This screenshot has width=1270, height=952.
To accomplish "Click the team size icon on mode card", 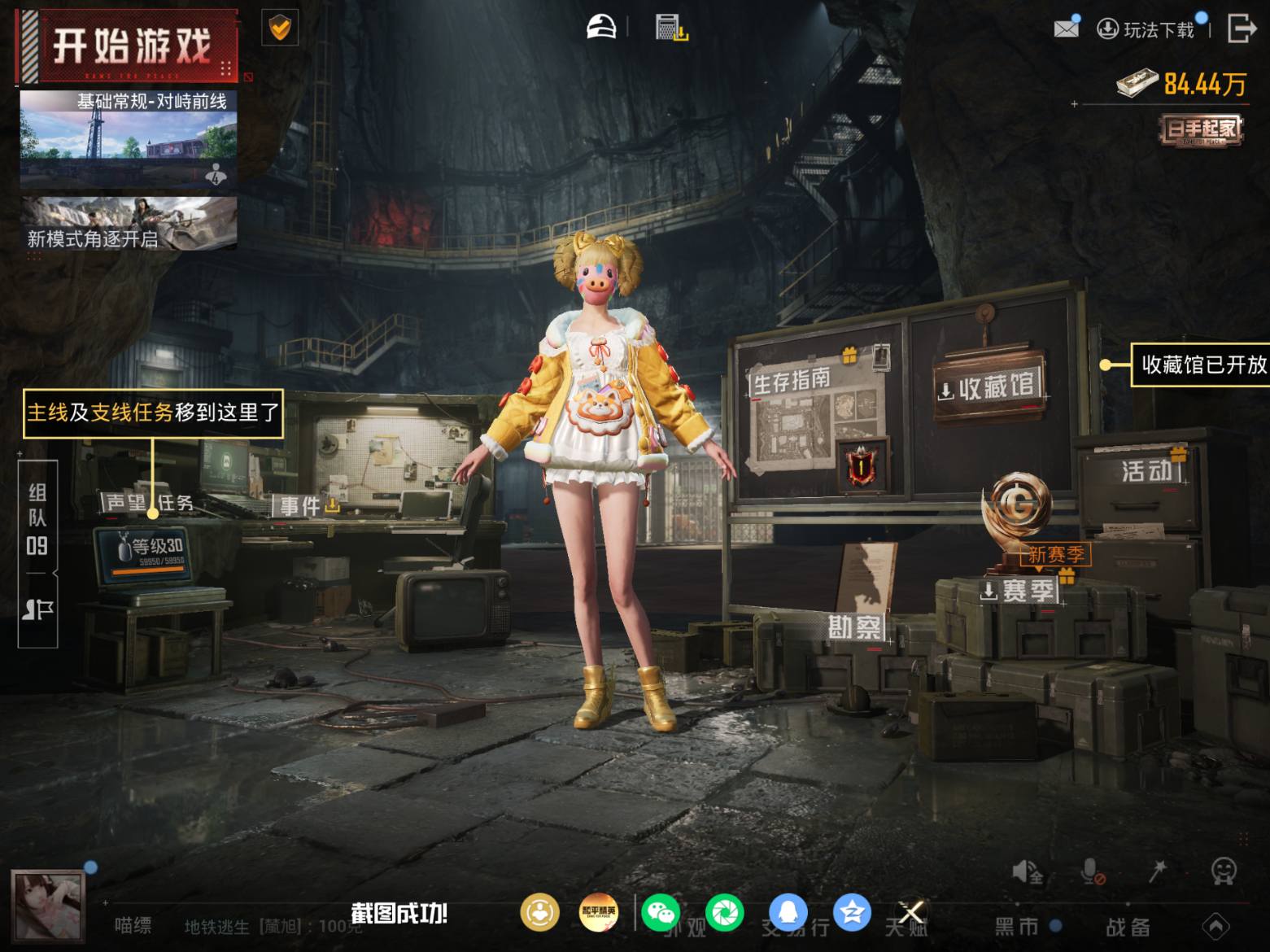I will [x=216, y=174].
